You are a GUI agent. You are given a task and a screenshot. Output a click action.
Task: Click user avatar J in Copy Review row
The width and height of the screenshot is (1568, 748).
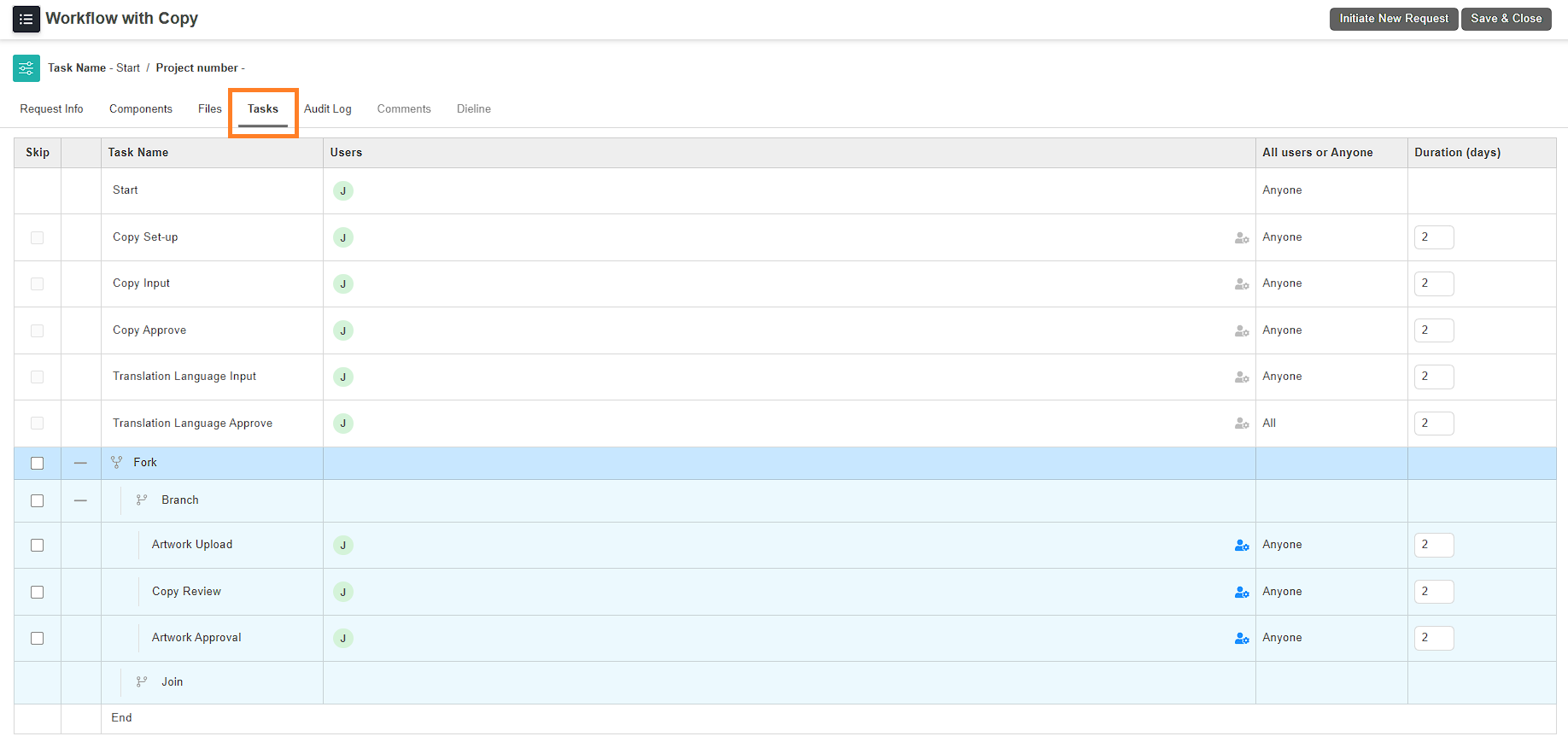click(x=343, y=593)
